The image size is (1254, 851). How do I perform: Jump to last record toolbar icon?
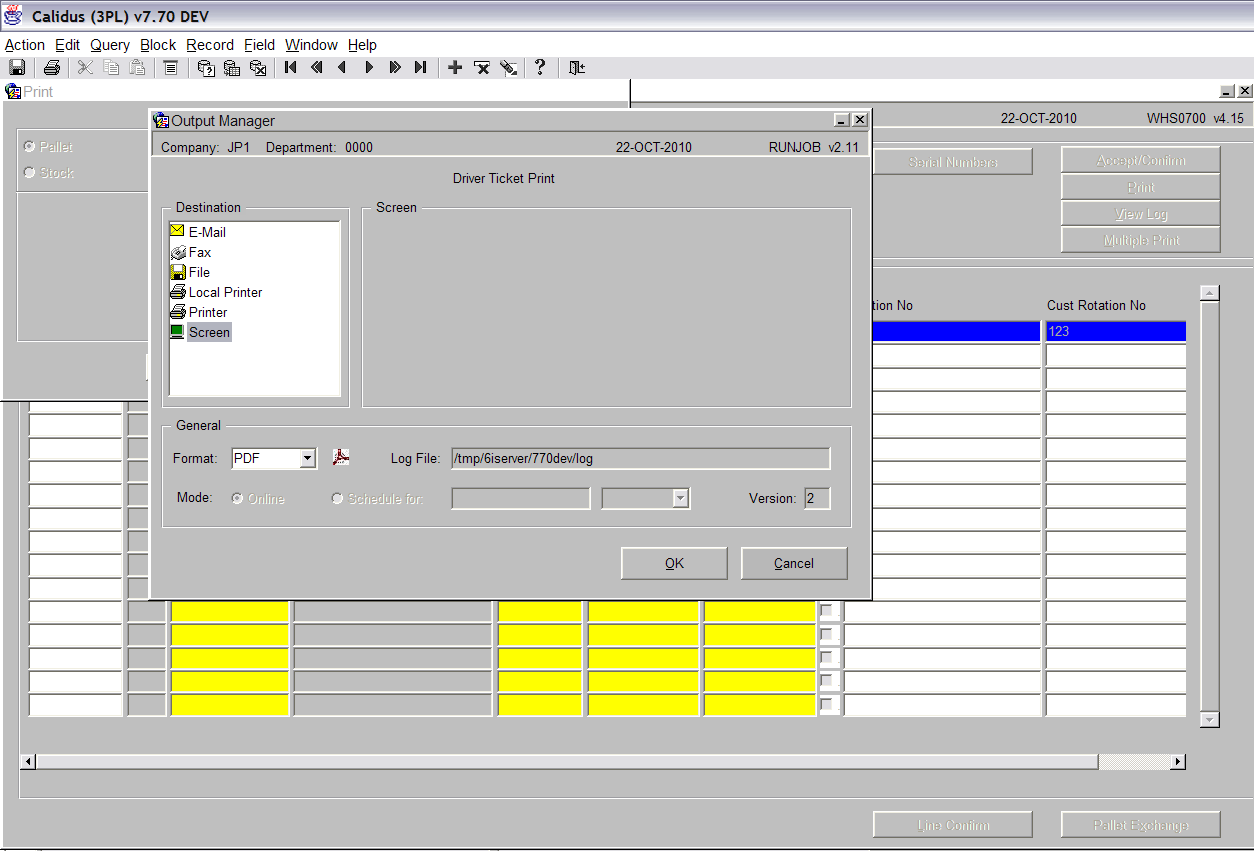point(421,67)
